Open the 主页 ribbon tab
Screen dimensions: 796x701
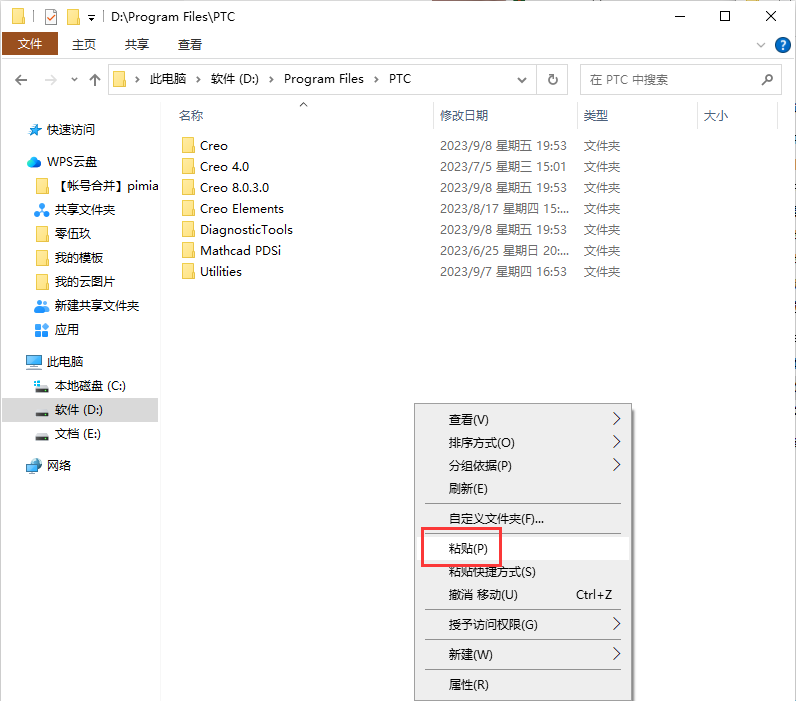point(84,45)
